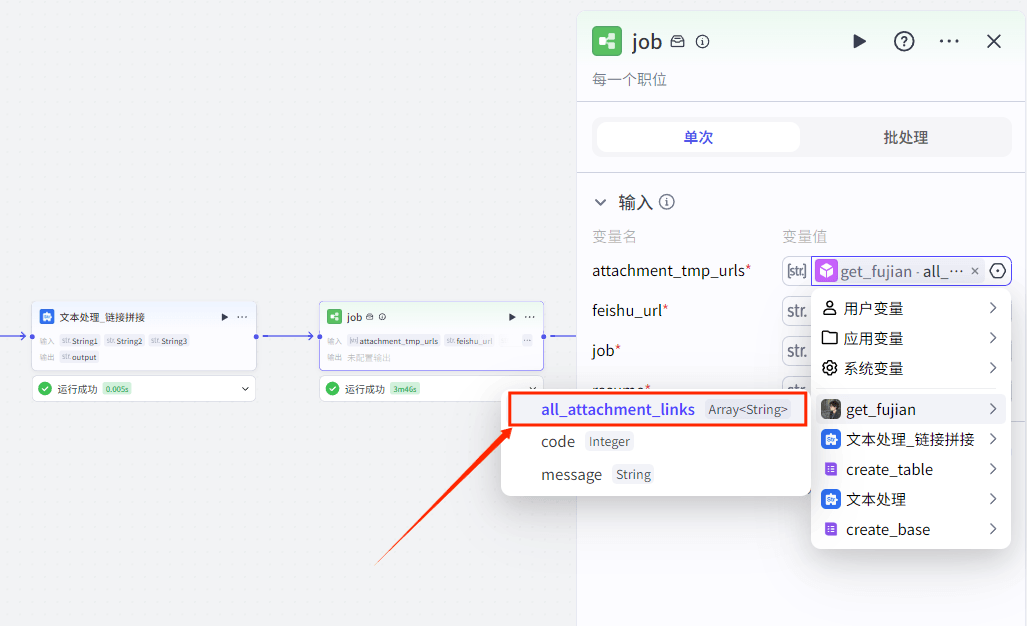Expand 运行成功 result under 文本处理_链接拼接 node
This screenshot has width=1027, height=626.
(x=245, y=389)
